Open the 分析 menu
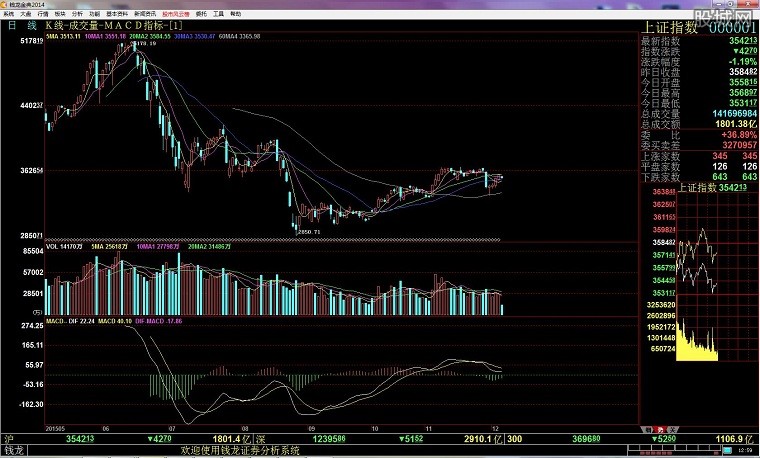Screen dimensions: 760x458 tap(77, 15)
